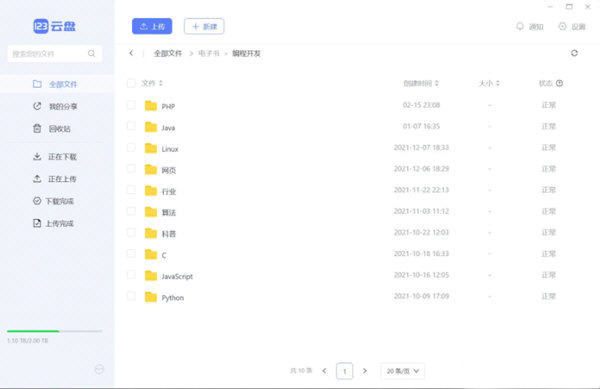The image size is (600, 389).
Task: Click the magnifier search icon
Action: click(91, 54)
